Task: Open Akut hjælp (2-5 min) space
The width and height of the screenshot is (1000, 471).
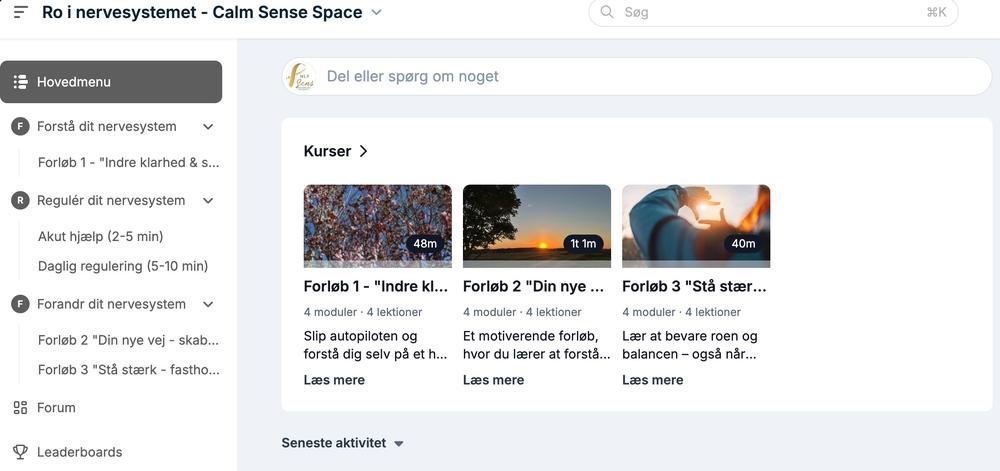Action: coord(100,237)
